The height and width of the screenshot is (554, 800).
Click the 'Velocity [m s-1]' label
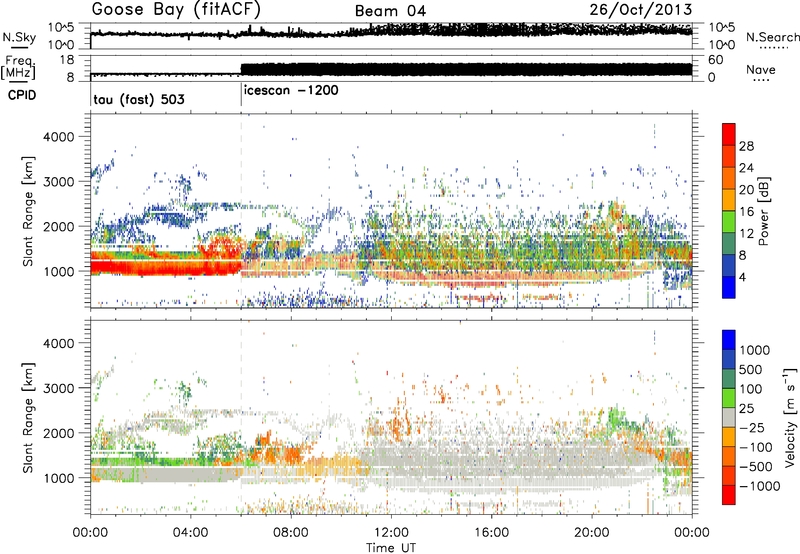point(790,417)
